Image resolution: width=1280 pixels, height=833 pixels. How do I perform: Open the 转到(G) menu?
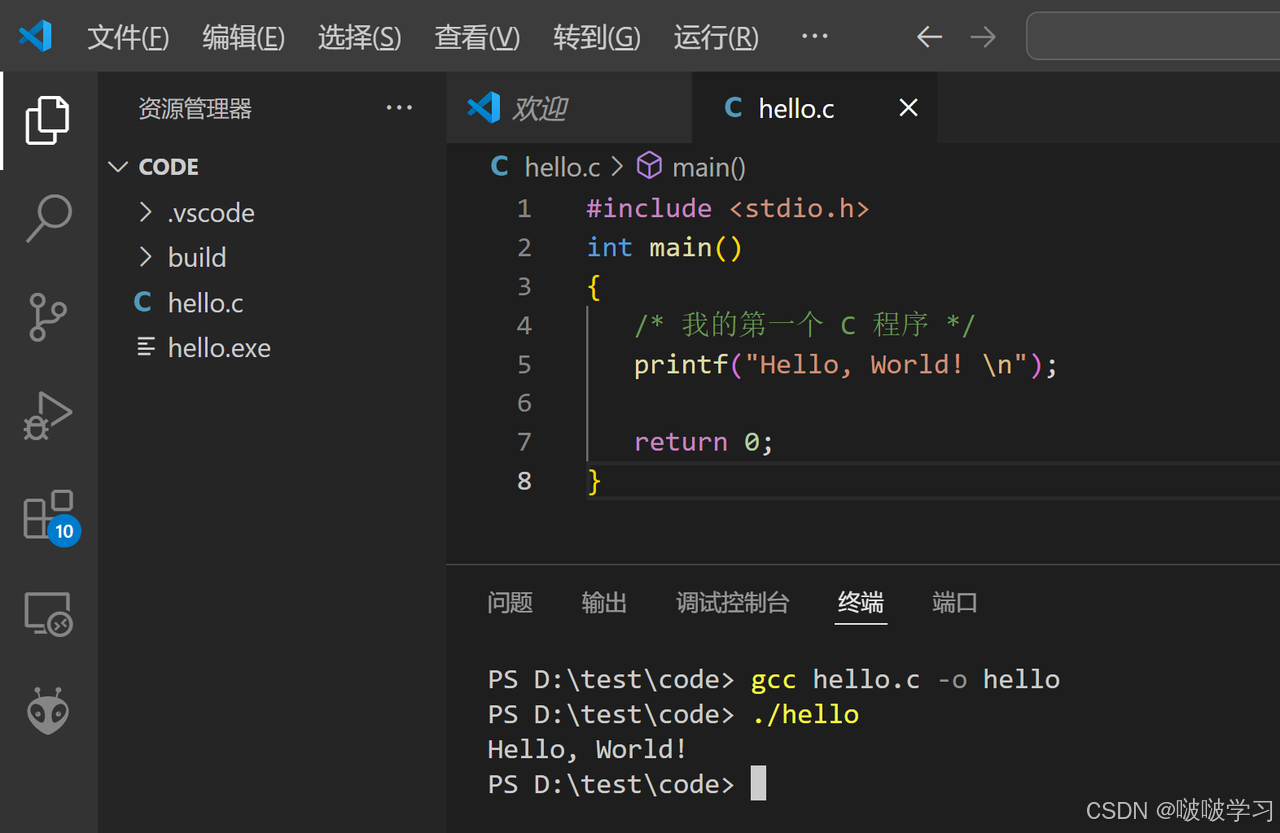click(x=597, y=37)
